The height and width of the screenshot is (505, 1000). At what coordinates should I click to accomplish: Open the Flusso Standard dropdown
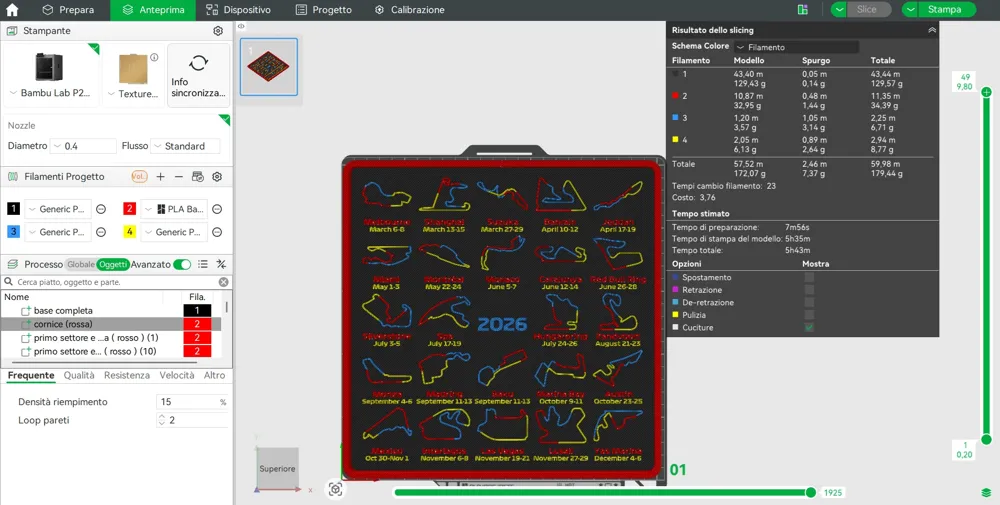(x=186, y=146)
